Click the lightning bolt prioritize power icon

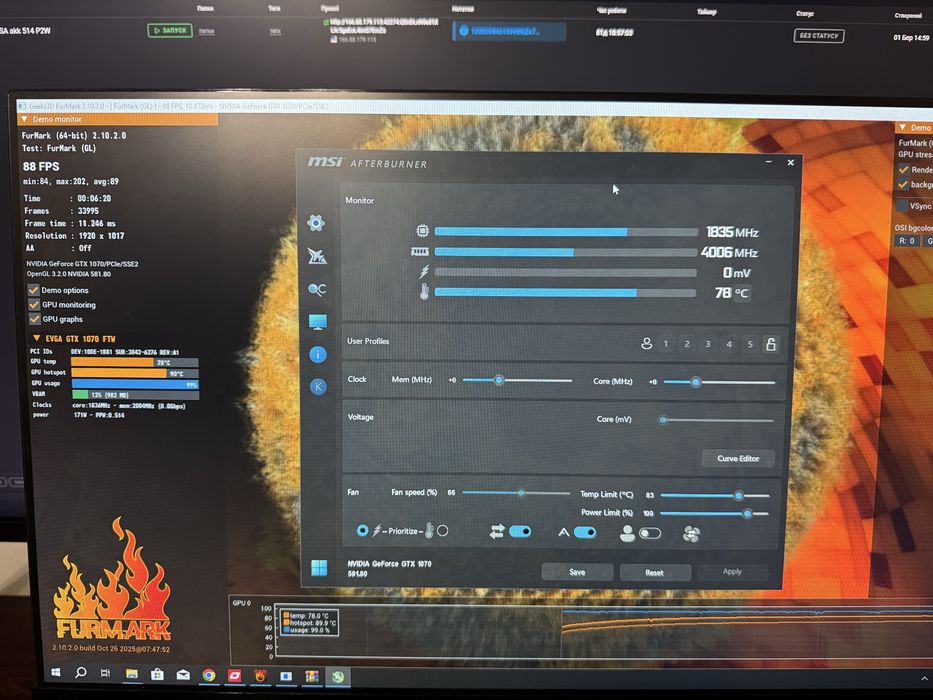pos(377,530)
